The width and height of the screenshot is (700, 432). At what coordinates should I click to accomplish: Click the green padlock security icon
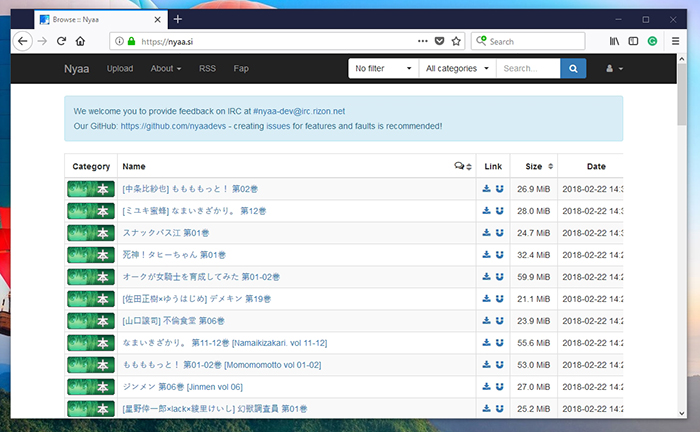pos(131,42)
